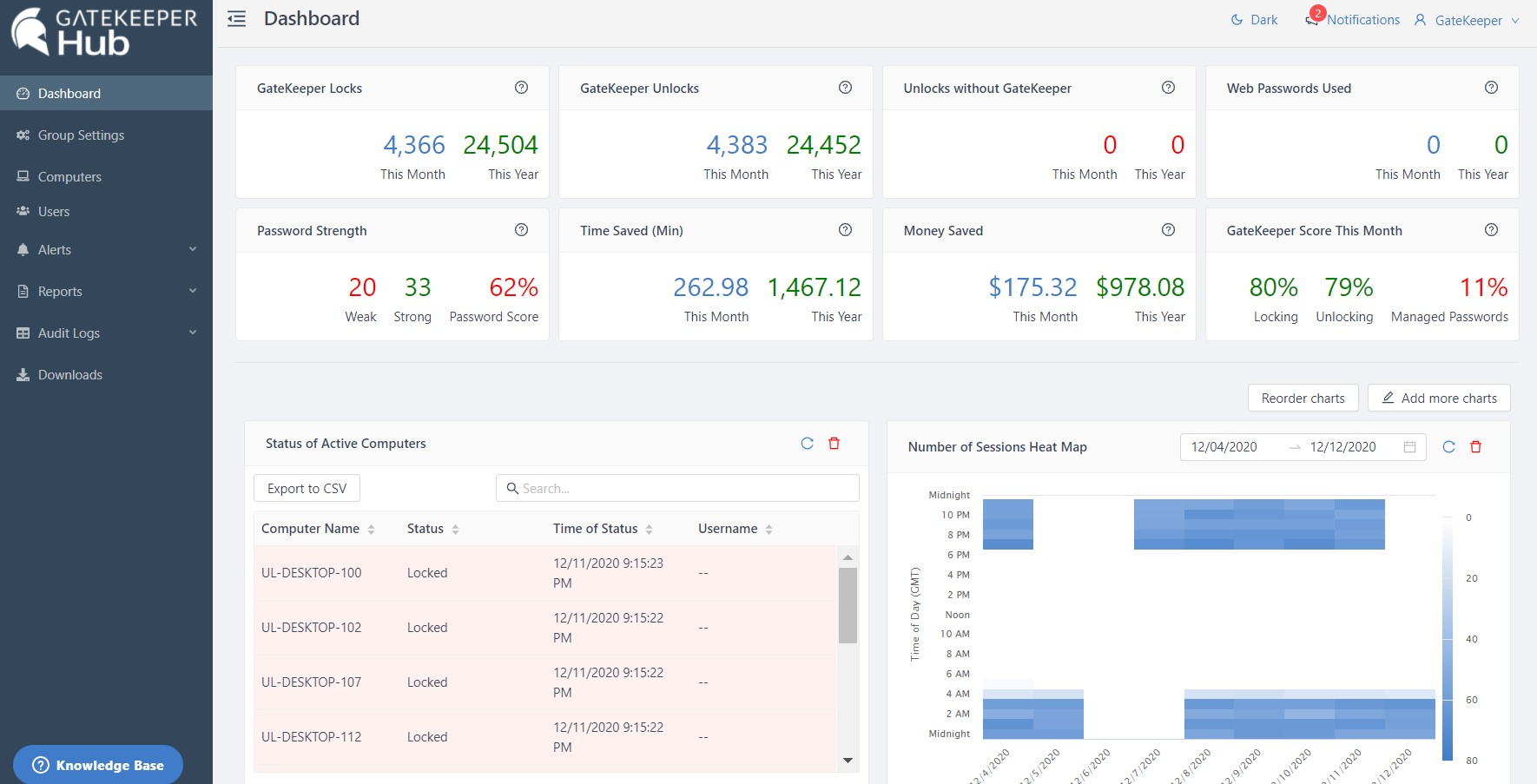Show help for Password Strength
The height and width of the screenshot is (784, 1537).
click(521, 229)
